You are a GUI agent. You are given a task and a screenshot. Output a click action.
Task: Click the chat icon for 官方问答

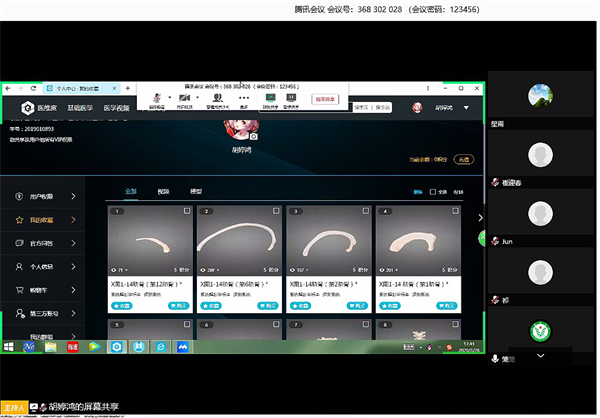[x=19, y=243]
